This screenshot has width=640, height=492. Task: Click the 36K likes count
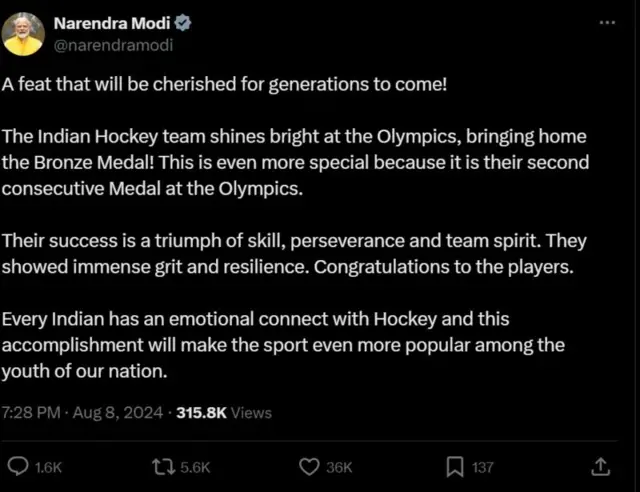339,466
